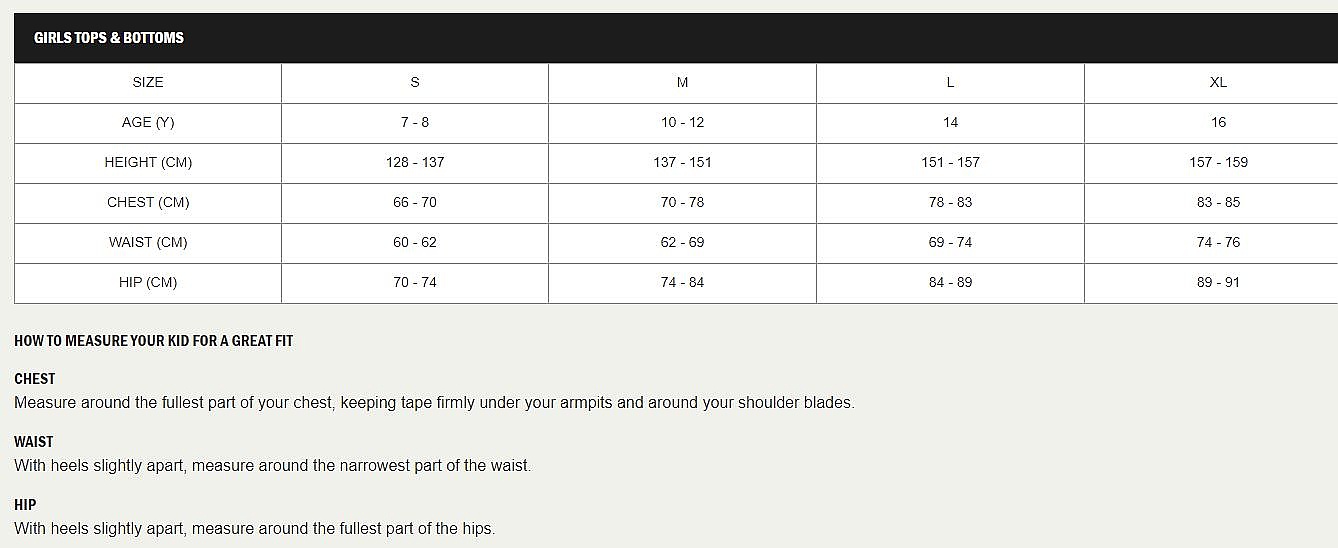Screen dimensions: 1338x548
Task: Select the HEIGHT (CM) row label
Action: pyautogui.click(x=148, y=162)
